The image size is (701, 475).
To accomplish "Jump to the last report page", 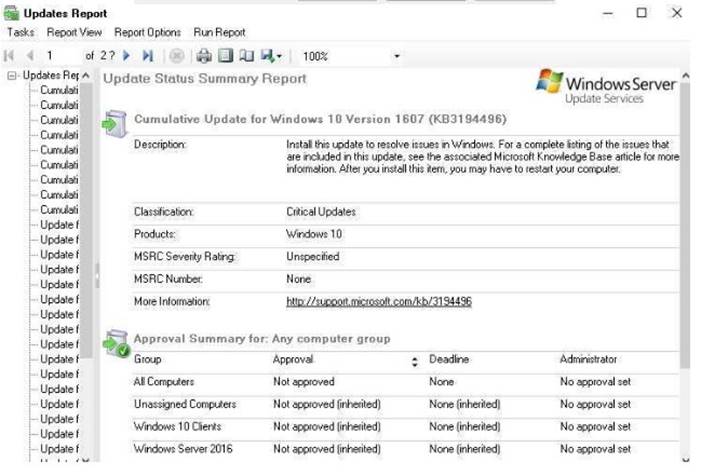I will tap(148, 56).
